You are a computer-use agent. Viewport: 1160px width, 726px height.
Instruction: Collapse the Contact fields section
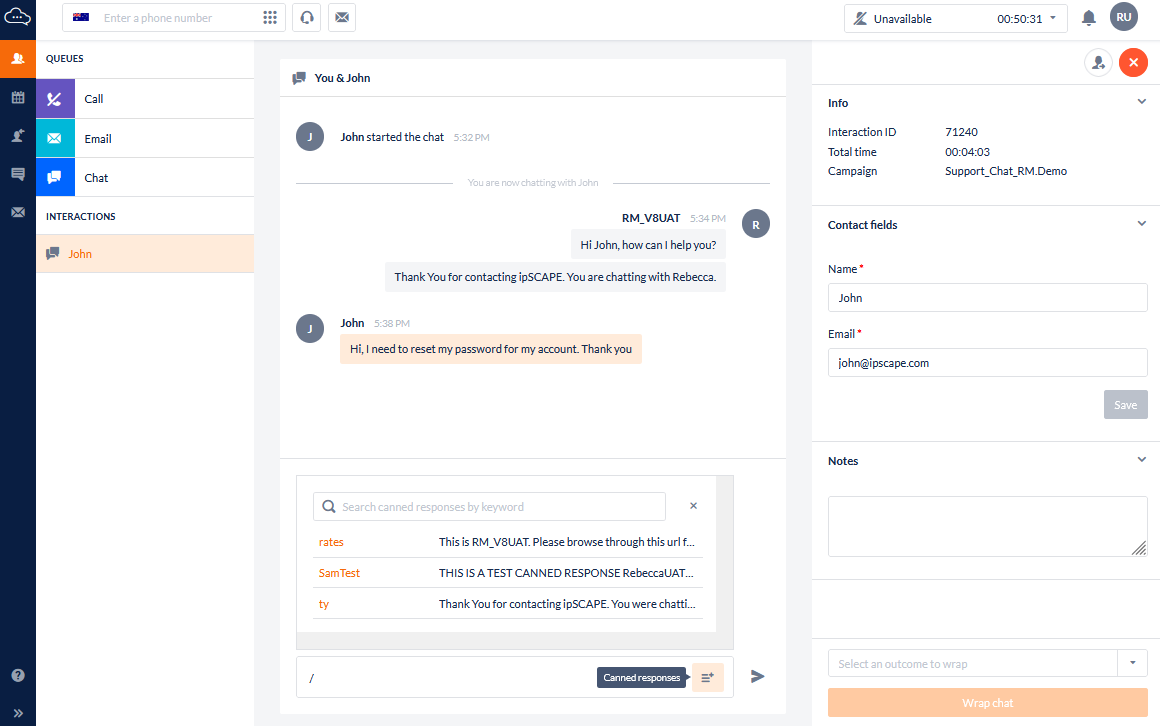click(x=1141, y=224)
